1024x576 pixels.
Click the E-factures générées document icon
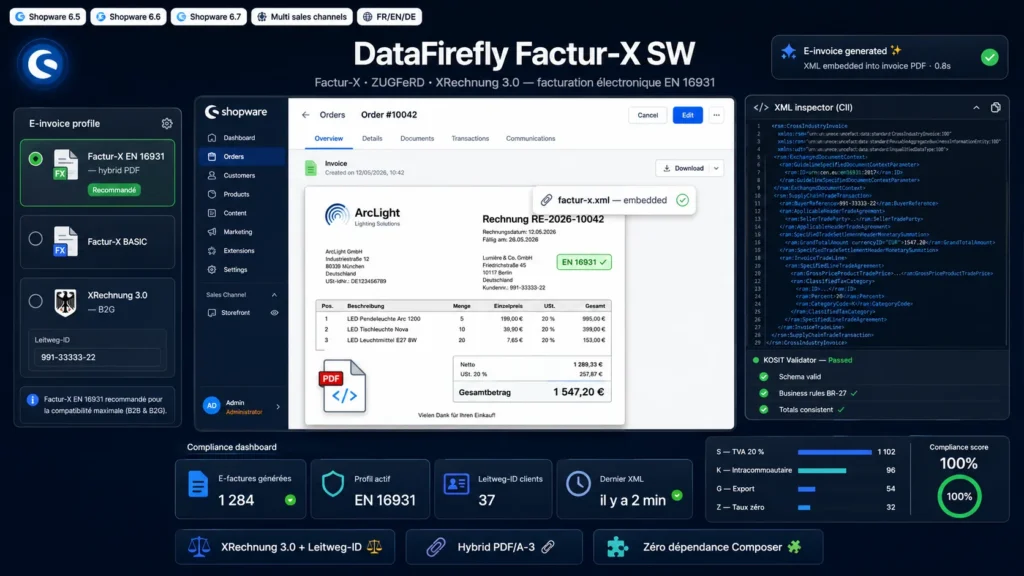click(198, 485)
